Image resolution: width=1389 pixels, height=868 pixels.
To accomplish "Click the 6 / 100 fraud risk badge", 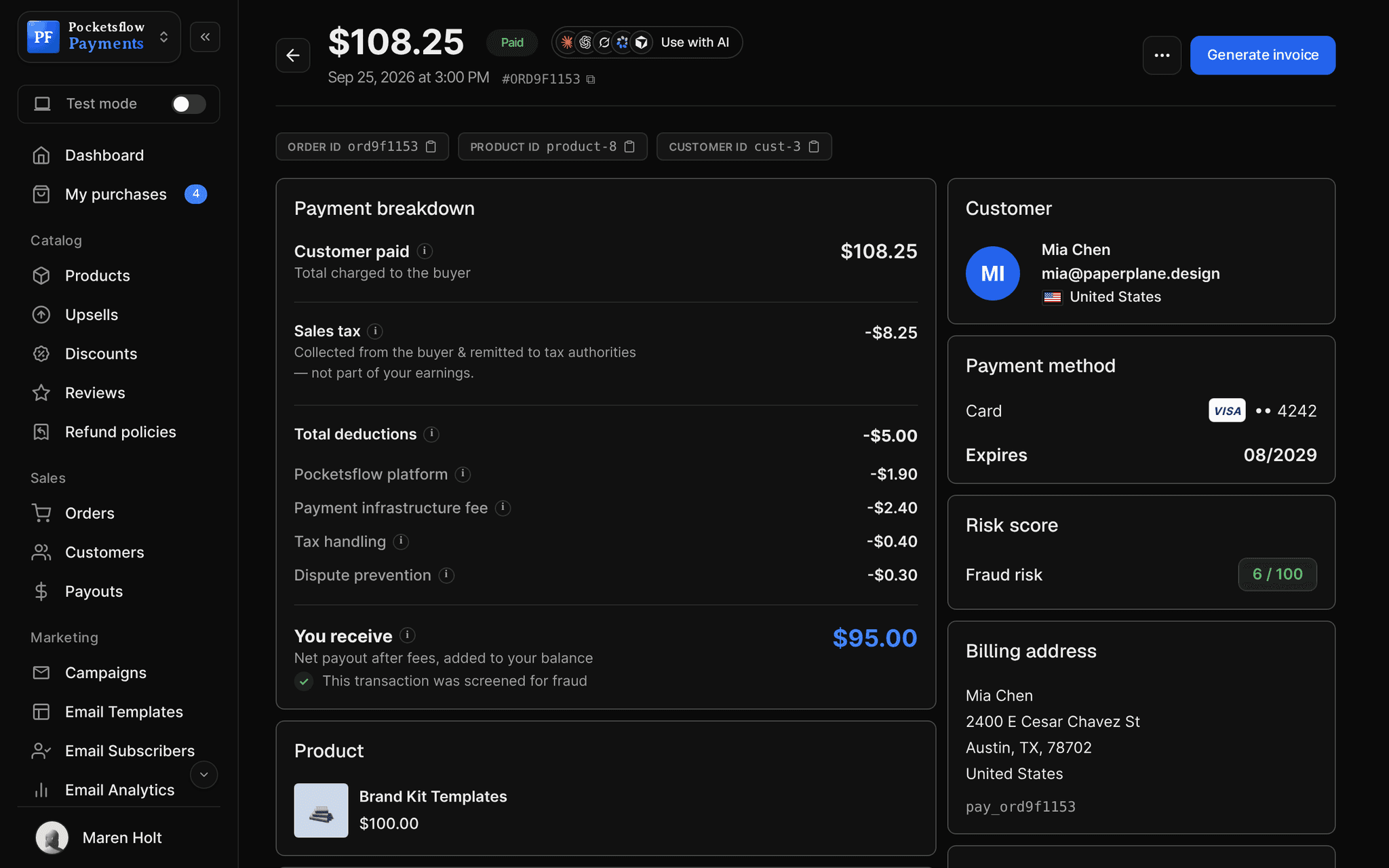I will [x=1277, y=574].
